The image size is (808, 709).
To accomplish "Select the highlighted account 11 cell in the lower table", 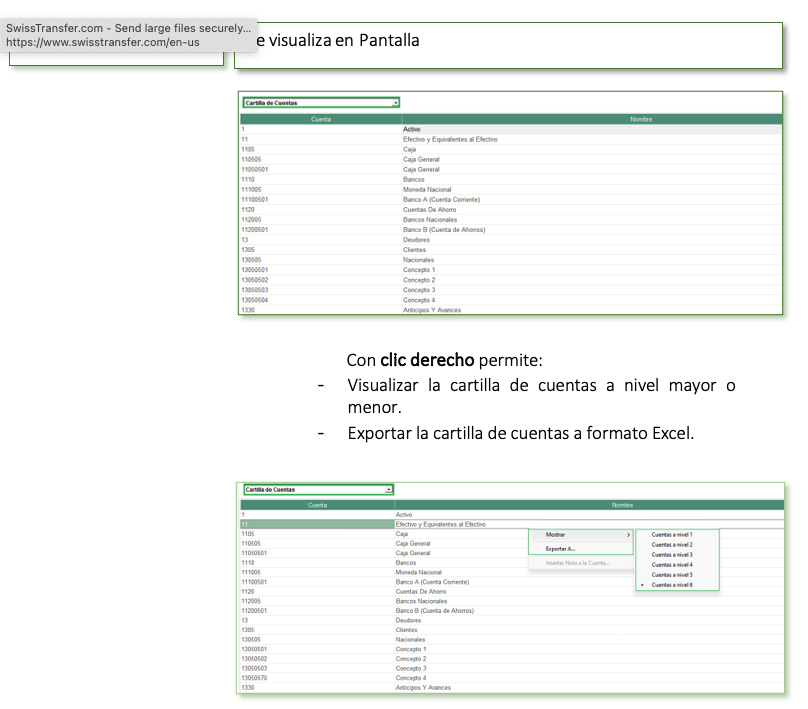I will (x=317, y=524).
